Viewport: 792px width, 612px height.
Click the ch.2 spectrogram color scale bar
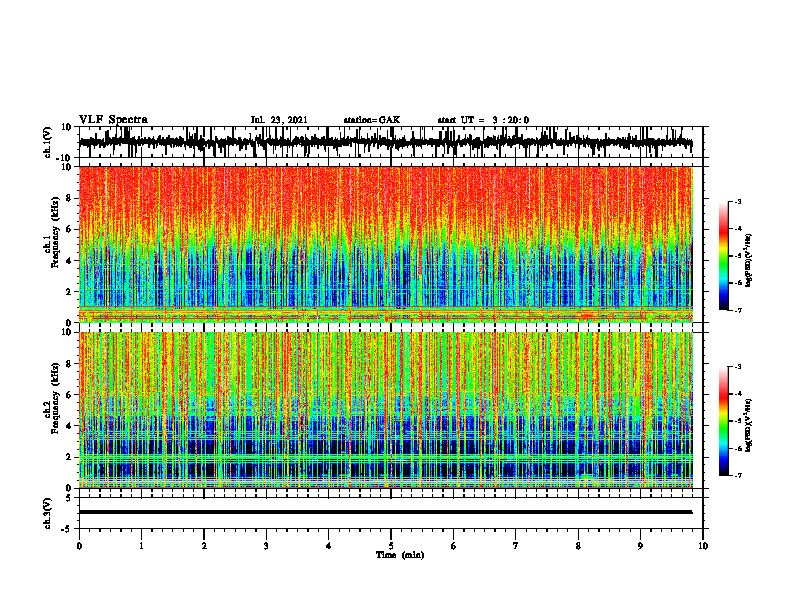723,421
